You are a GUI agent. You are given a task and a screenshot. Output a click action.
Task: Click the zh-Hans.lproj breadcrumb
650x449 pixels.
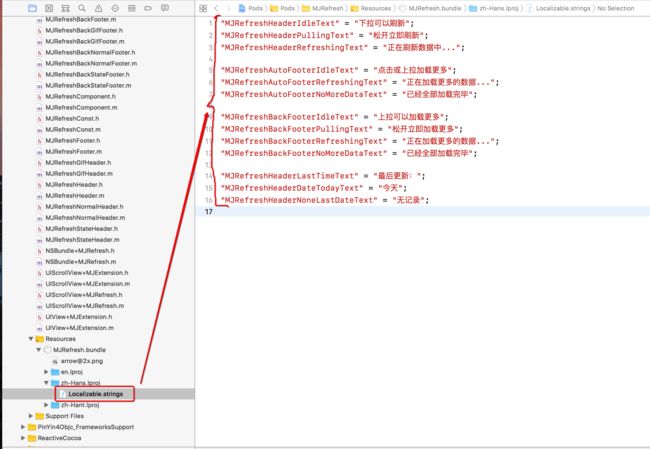point(494,8)
